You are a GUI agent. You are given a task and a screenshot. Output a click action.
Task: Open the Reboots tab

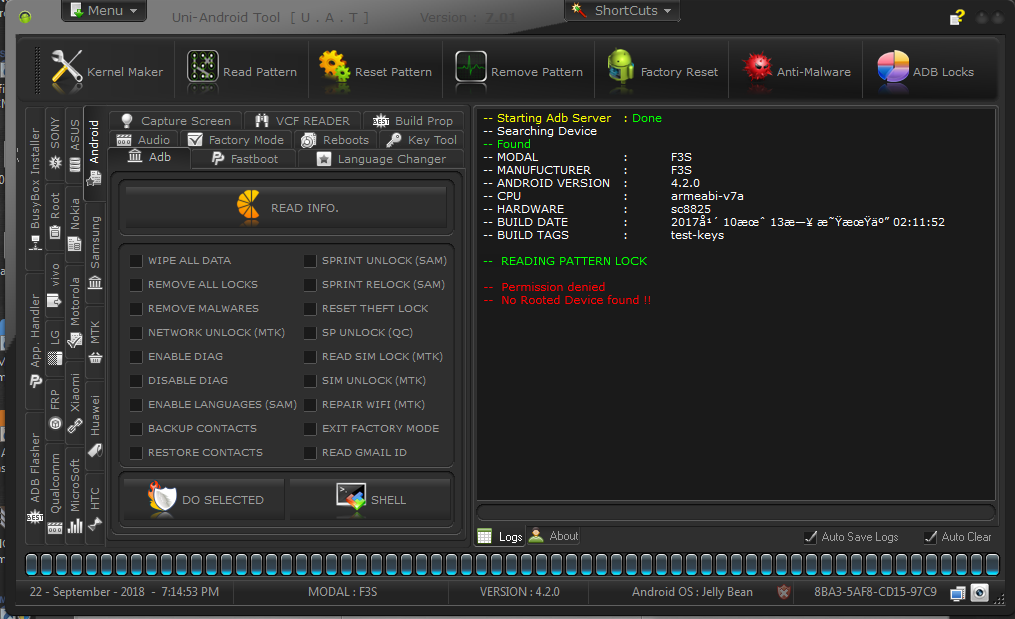coord(335,140)
